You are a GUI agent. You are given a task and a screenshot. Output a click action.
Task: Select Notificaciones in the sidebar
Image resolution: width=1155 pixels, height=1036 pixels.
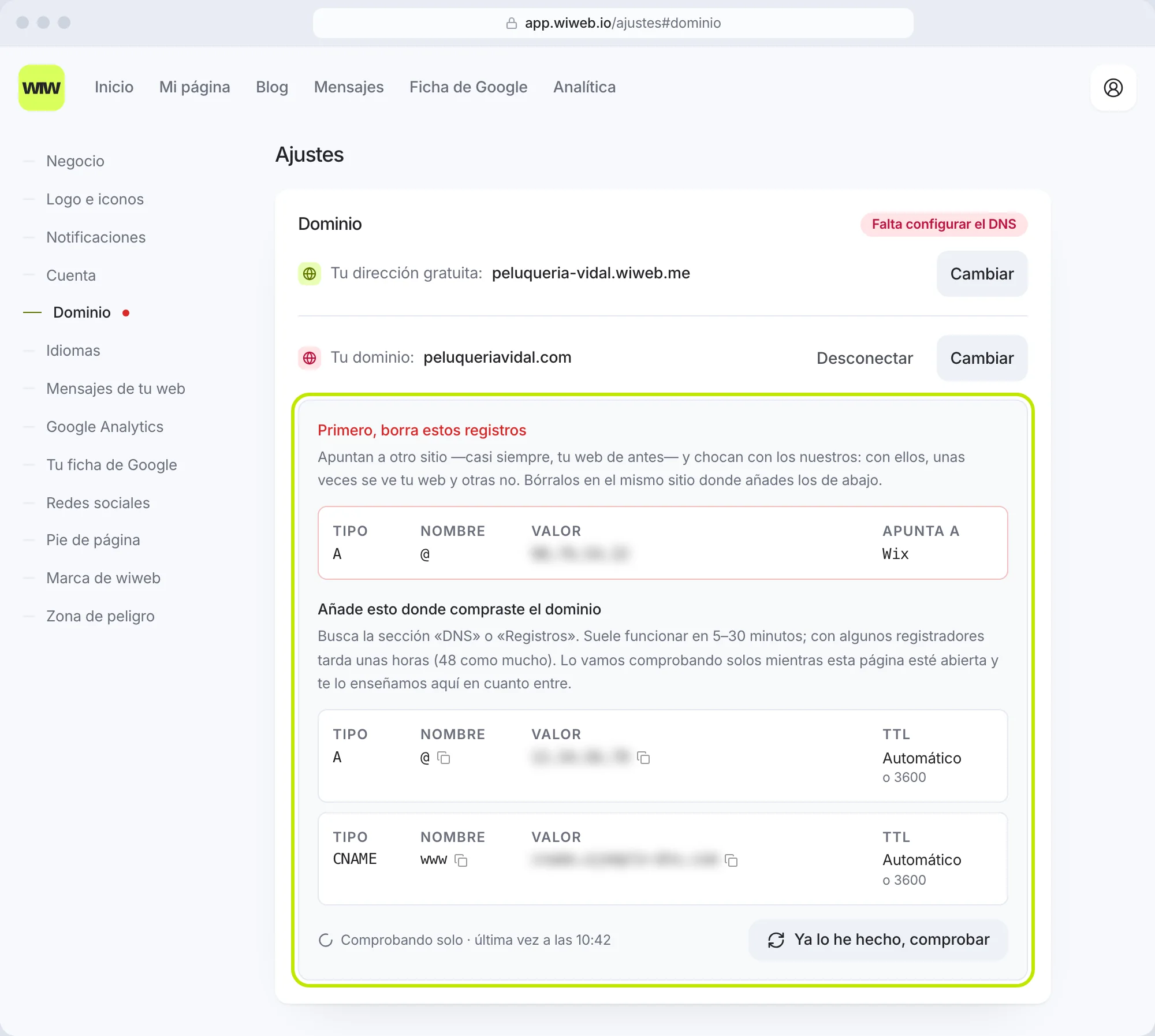point(96,237)
